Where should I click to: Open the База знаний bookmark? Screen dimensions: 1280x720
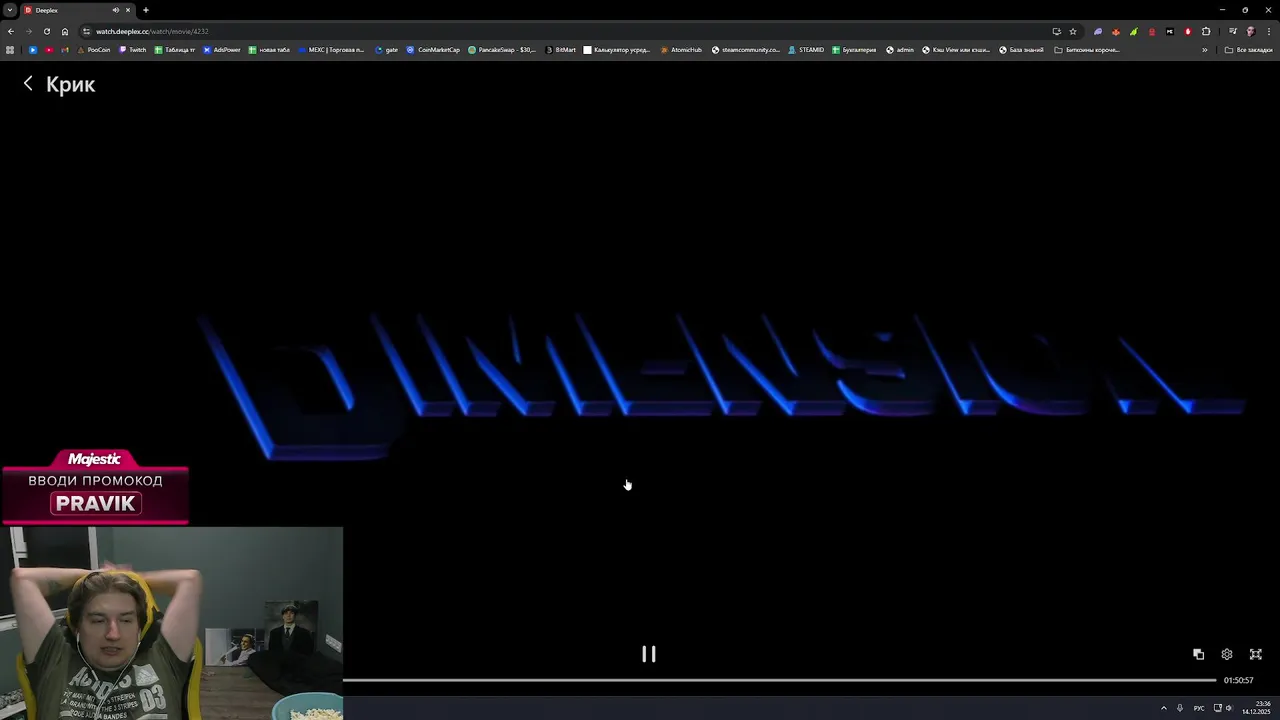pos(1021,50)
